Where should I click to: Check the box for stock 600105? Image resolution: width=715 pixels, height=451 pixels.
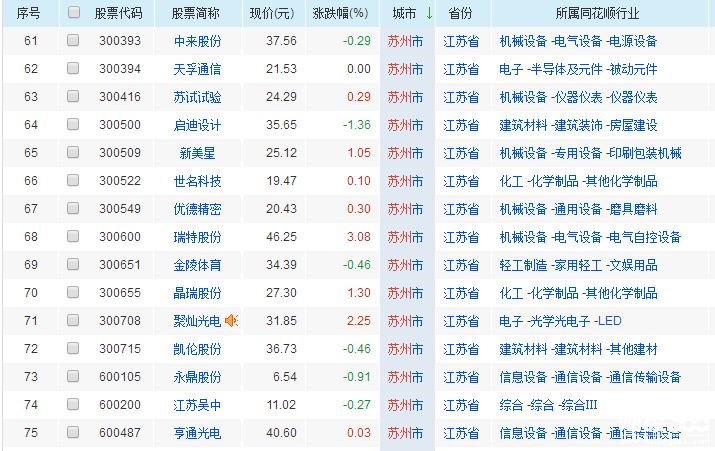pos(73,376)
